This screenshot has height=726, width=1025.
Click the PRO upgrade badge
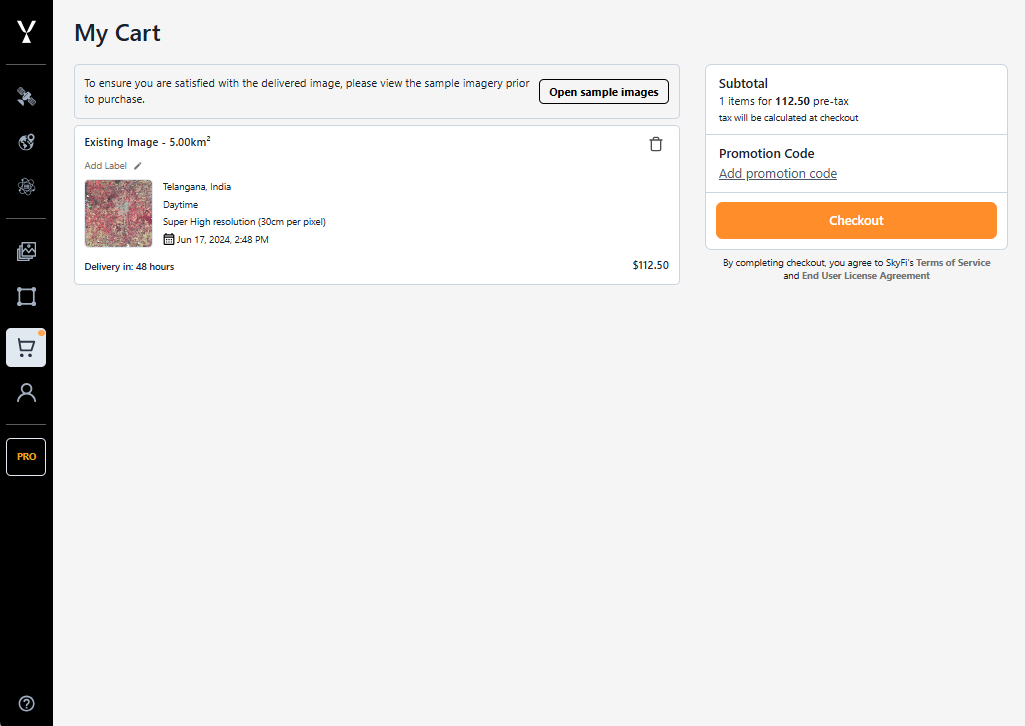pyautogui.click(x=26, y=457)
